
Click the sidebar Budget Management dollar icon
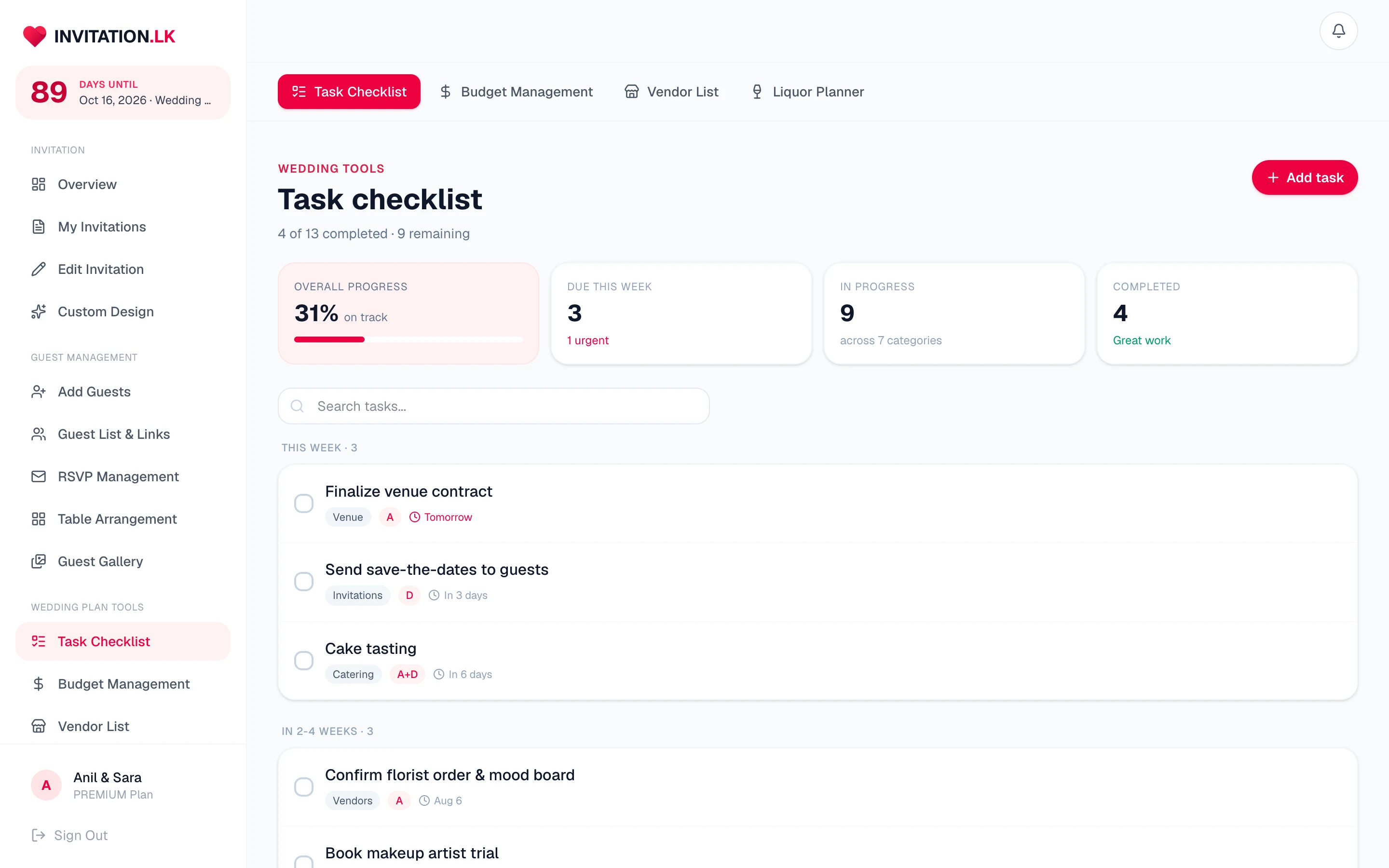(x=39, y=684)
